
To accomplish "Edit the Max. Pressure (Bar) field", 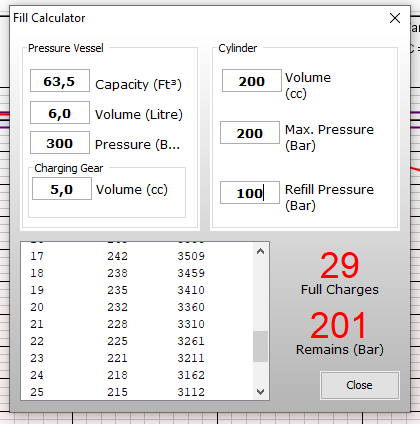I will click(250, 133).
